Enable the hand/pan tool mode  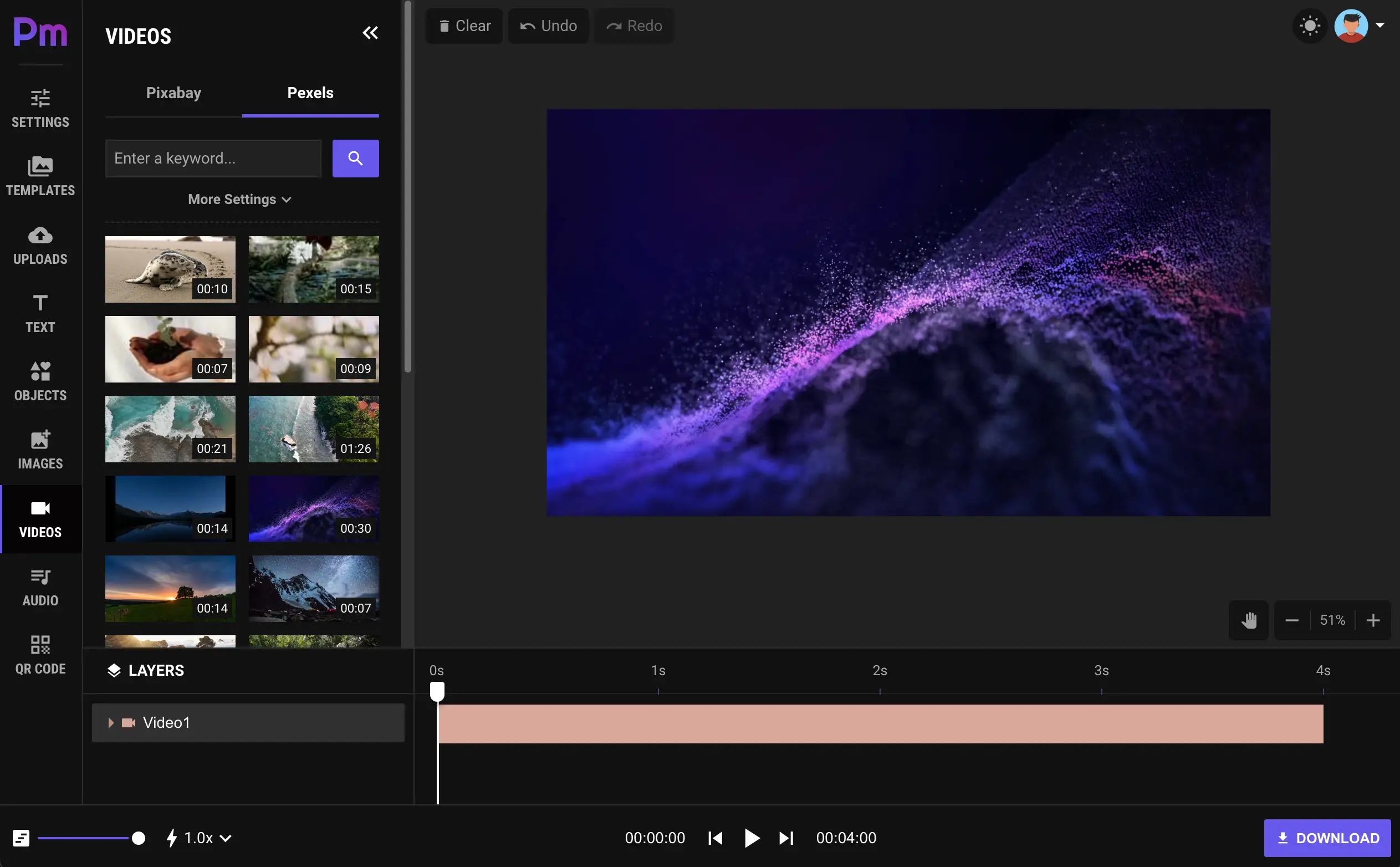pyautogui.click(x=1248, y=620)
